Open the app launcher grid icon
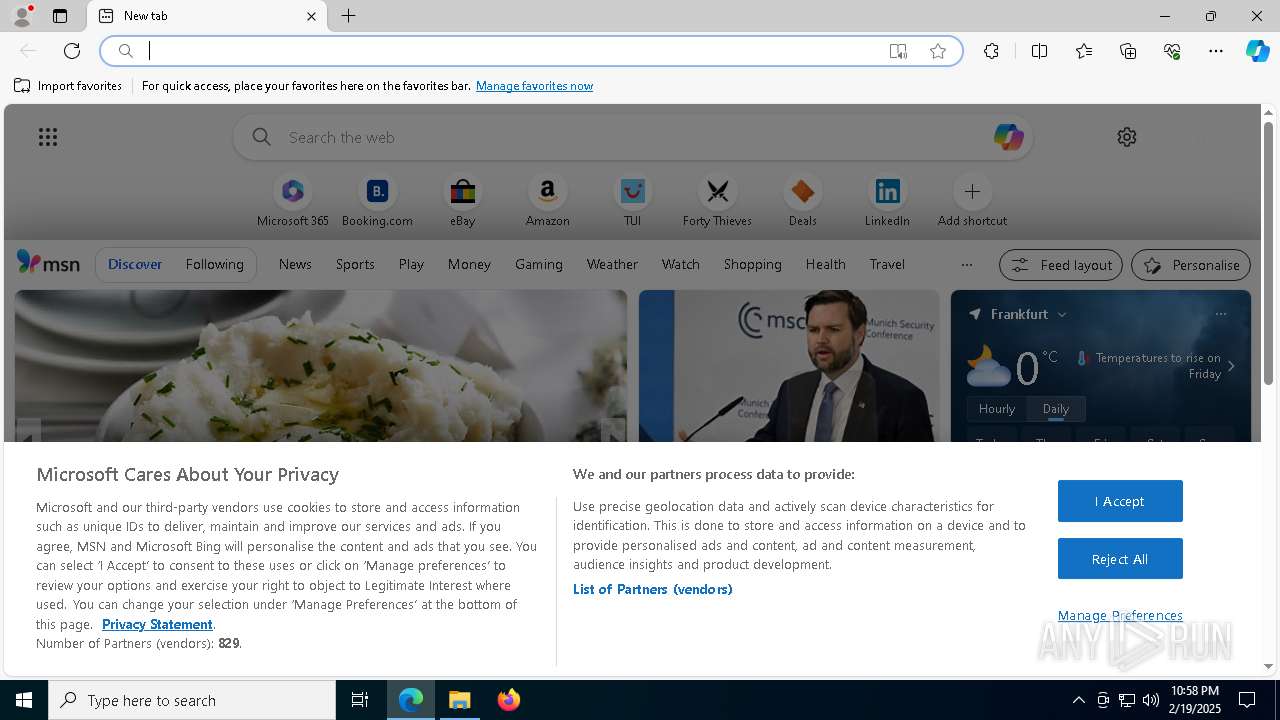 click(48, 137)
